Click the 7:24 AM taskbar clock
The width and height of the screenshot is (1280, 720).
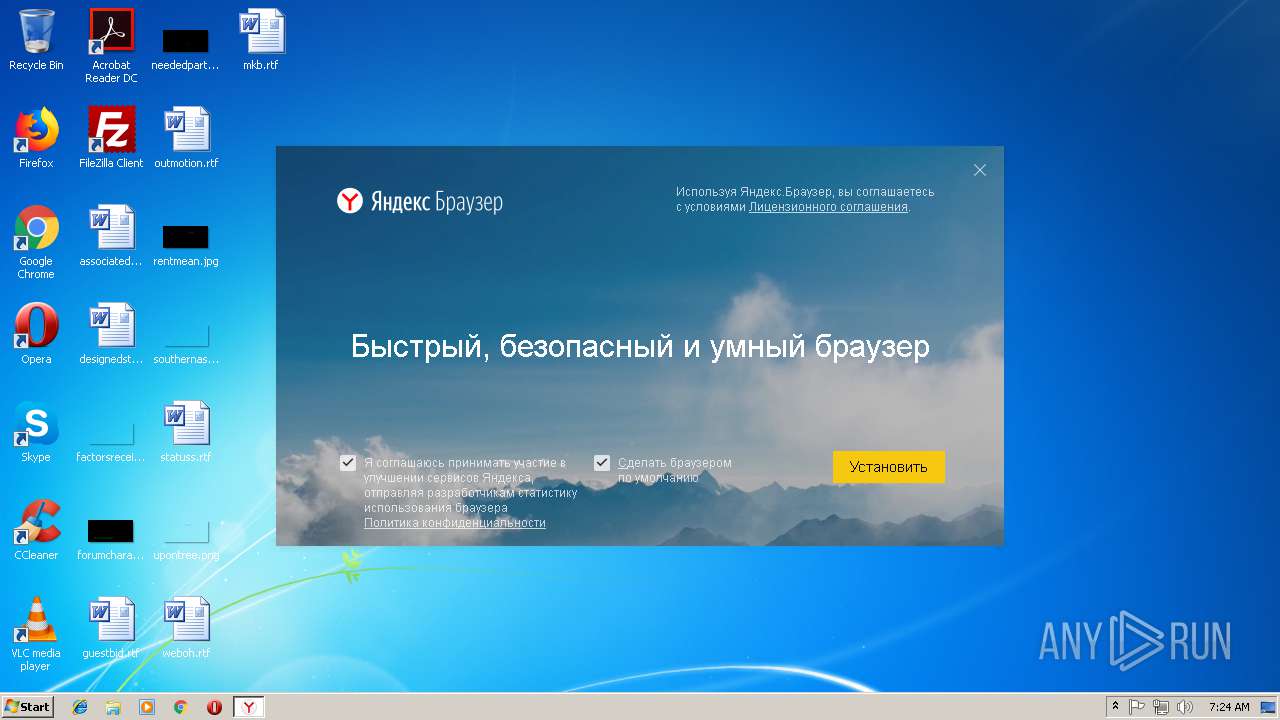coord(1229,707)
